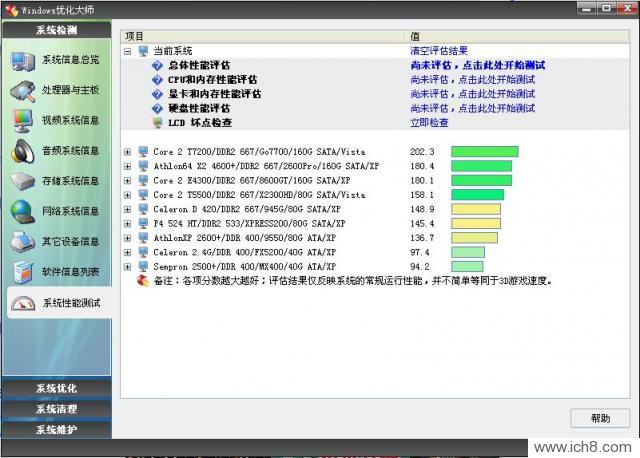The width and height of the screenshot is (640, 458).
Task: Click computer icon for Athlon64 X2 4600+ row
Action: (143, 166)
